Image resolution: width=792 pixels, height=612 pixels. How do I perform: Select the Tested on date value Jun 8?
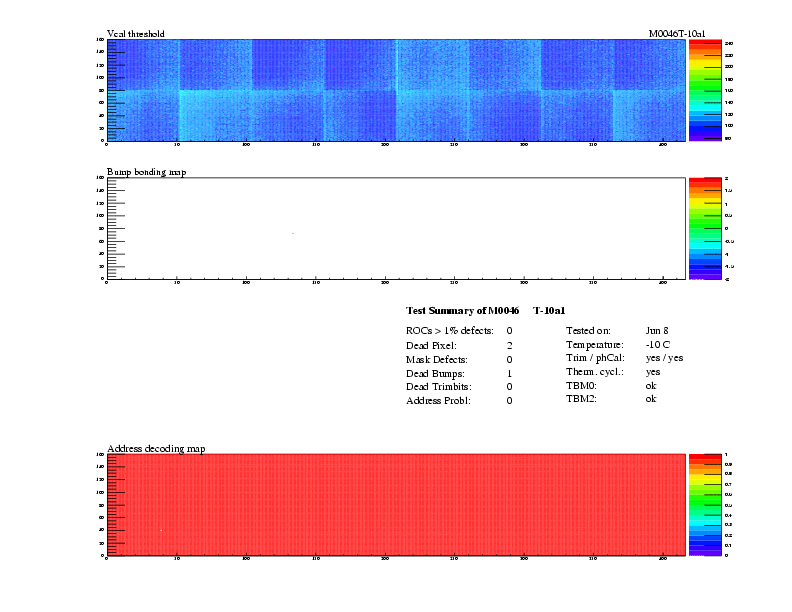656,330
